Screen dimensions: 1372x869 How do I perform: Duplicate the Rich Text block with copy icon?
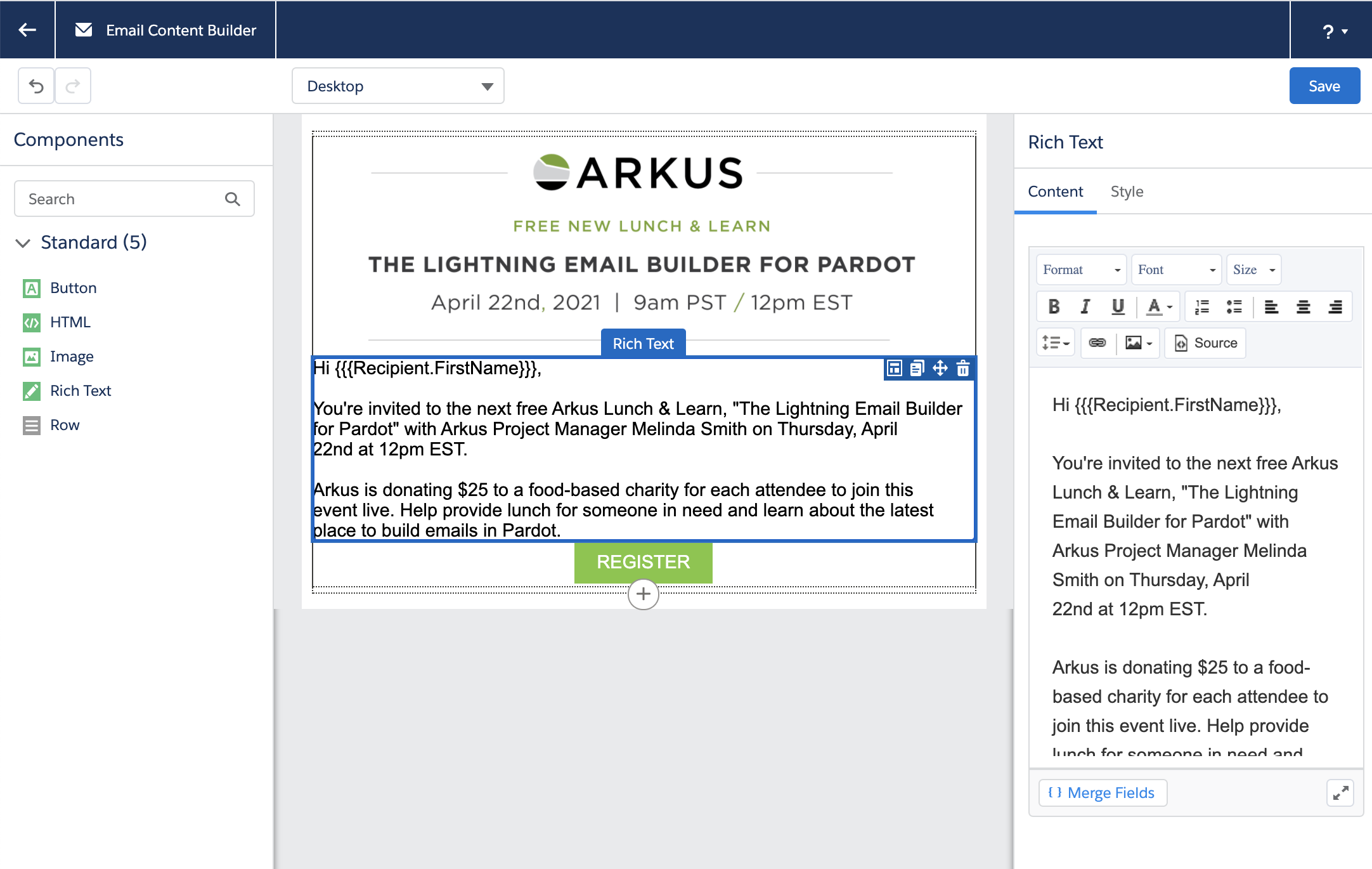pos(917,368)
